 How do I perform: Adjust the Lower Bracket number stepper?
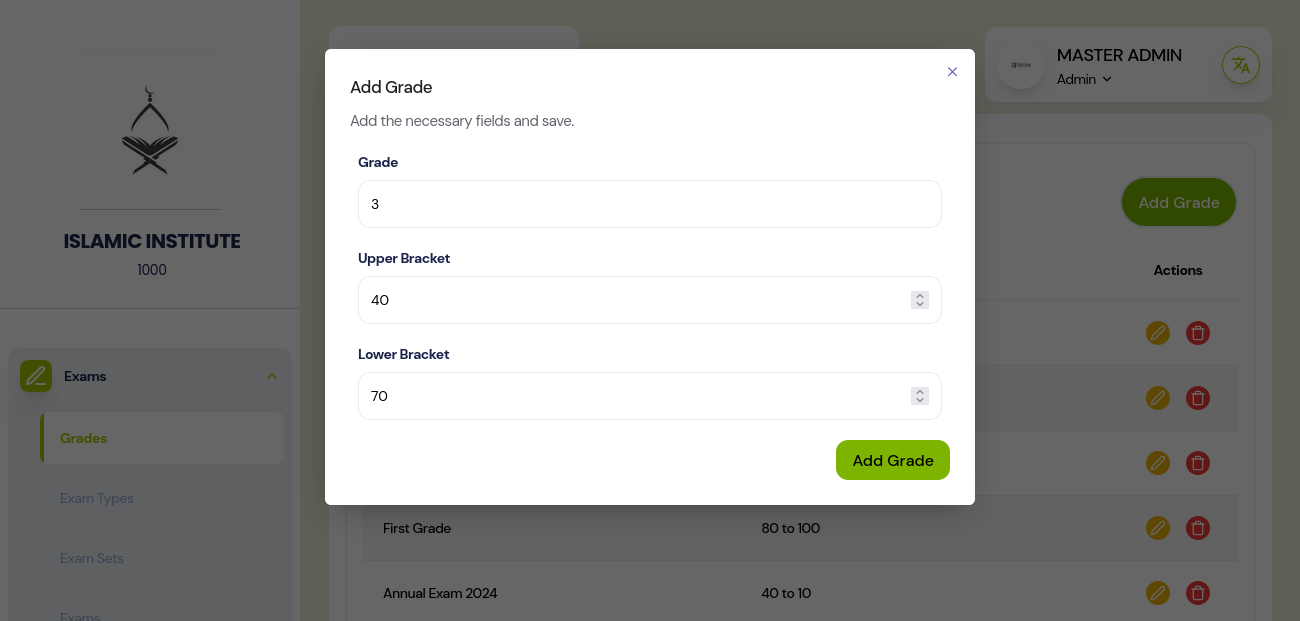(x=920, y=396)
